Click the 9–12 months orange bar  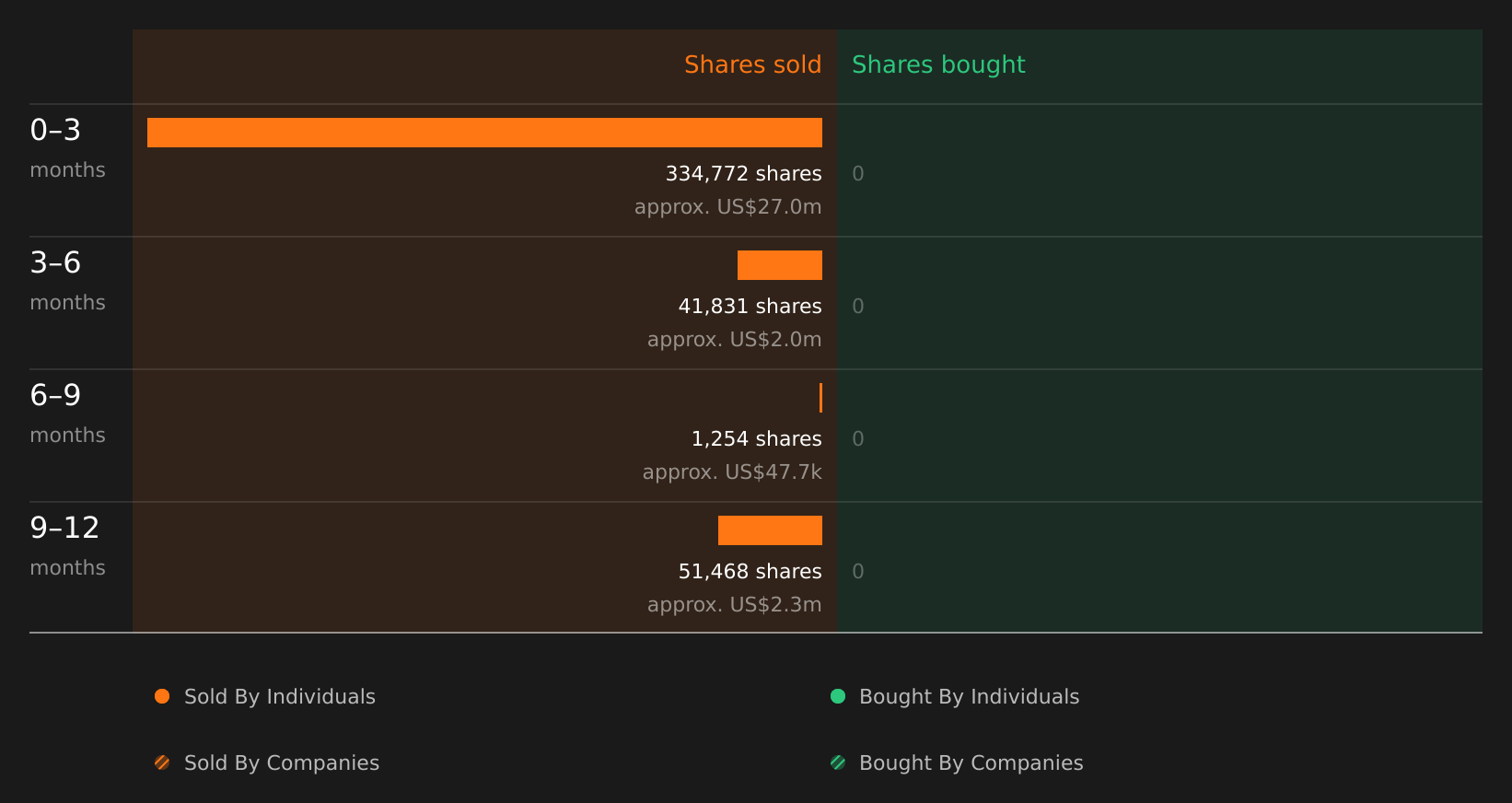pos(770,530)
